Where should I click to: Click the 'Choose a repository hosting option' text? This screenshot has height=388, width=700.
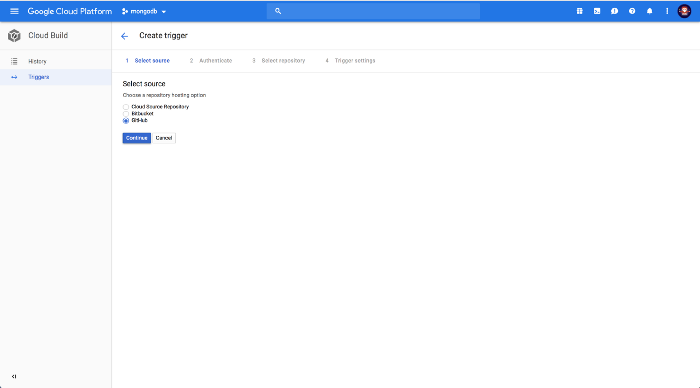(x=164, y=95)
